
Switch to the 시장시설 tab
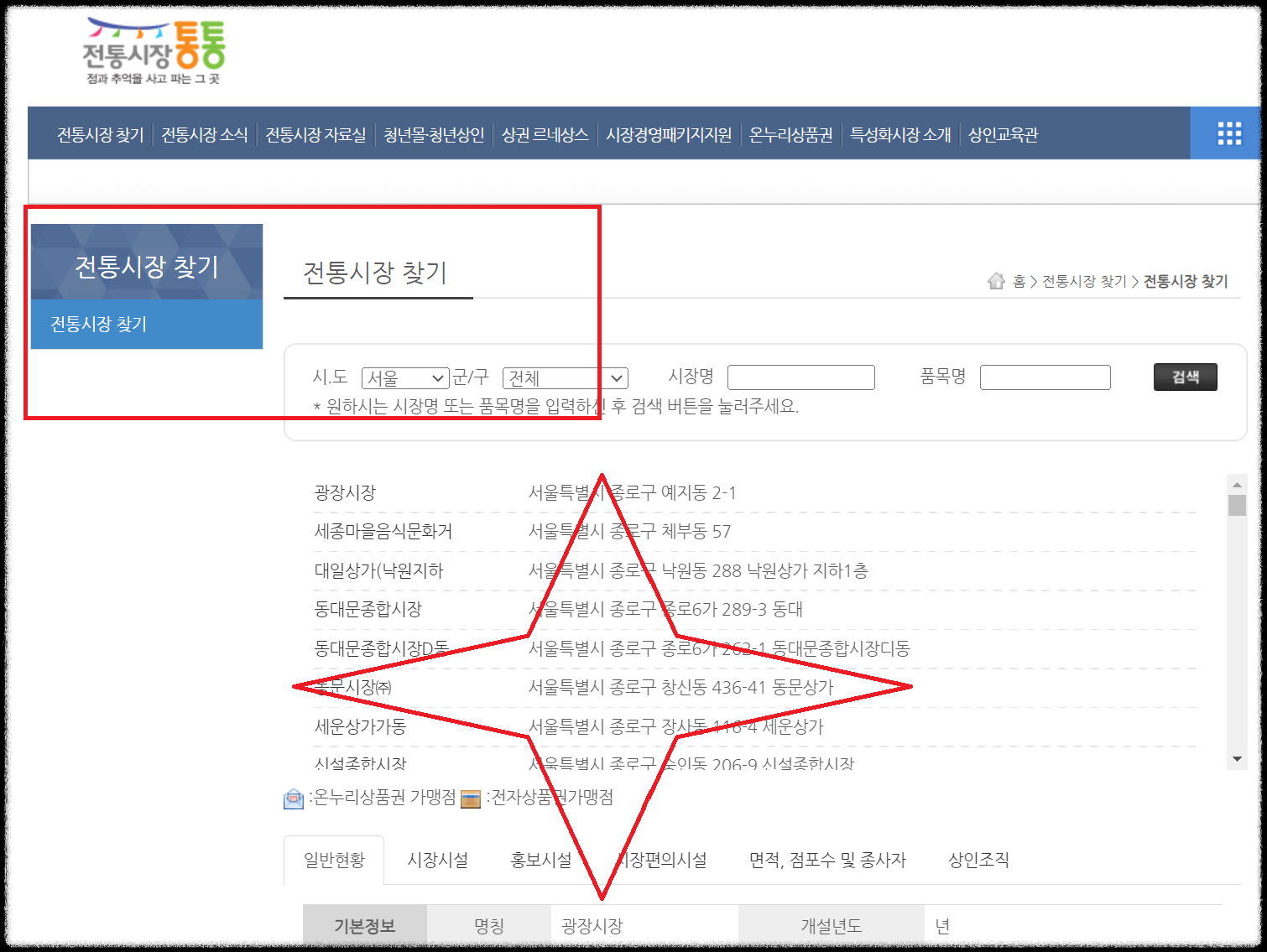438,860
